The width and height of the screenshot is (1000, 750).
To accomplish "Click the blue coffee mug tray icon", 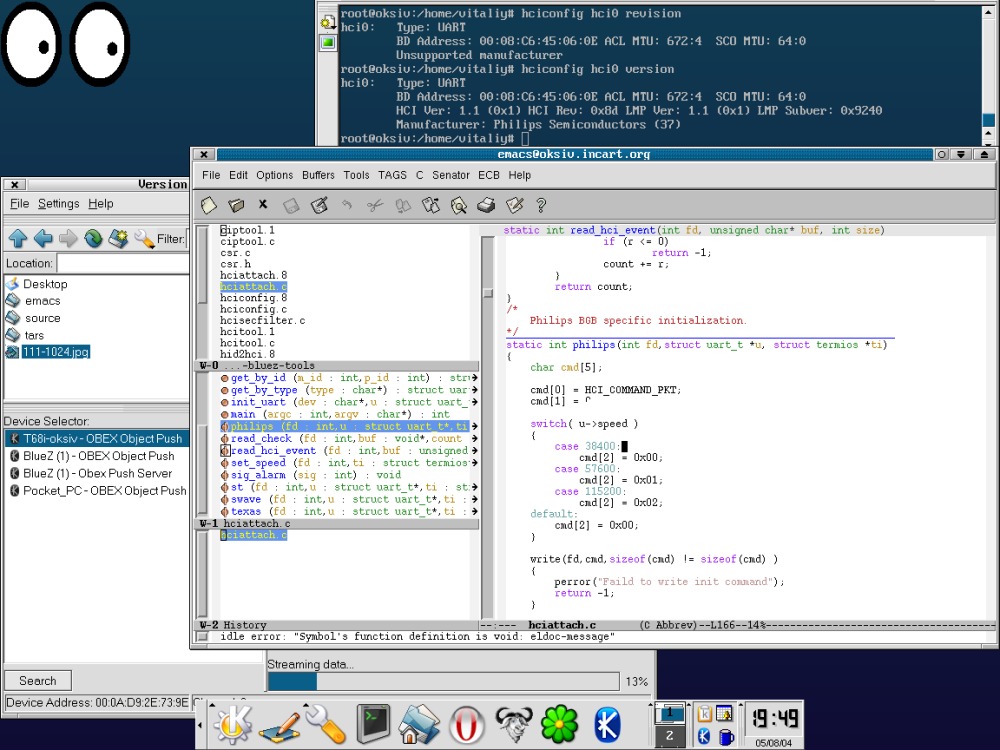I will 724,737.
